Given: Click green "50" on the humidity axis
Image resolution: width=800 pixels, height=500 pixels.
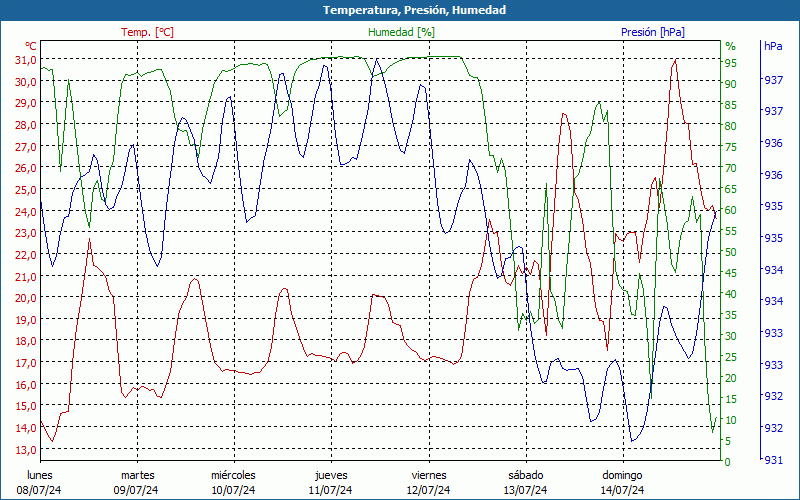Looking at the screenshot, I should tap(731, 252).
